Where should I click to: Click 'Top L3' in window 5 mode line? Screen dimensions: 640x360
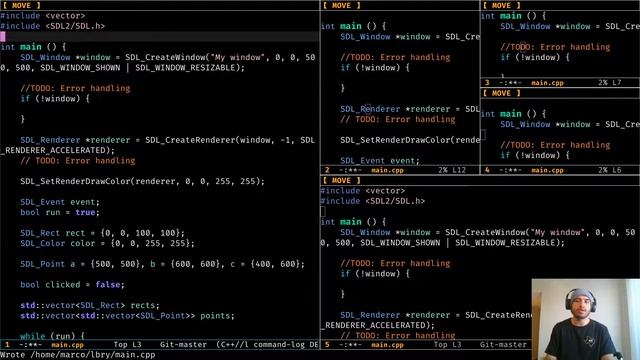click(447, 345)
